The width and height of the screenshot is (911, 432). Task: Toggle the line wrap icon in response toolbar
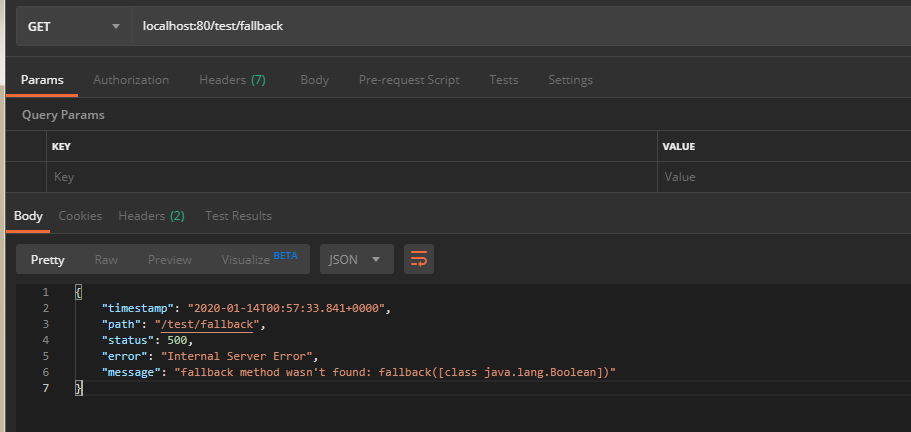(x=419, y=260)
